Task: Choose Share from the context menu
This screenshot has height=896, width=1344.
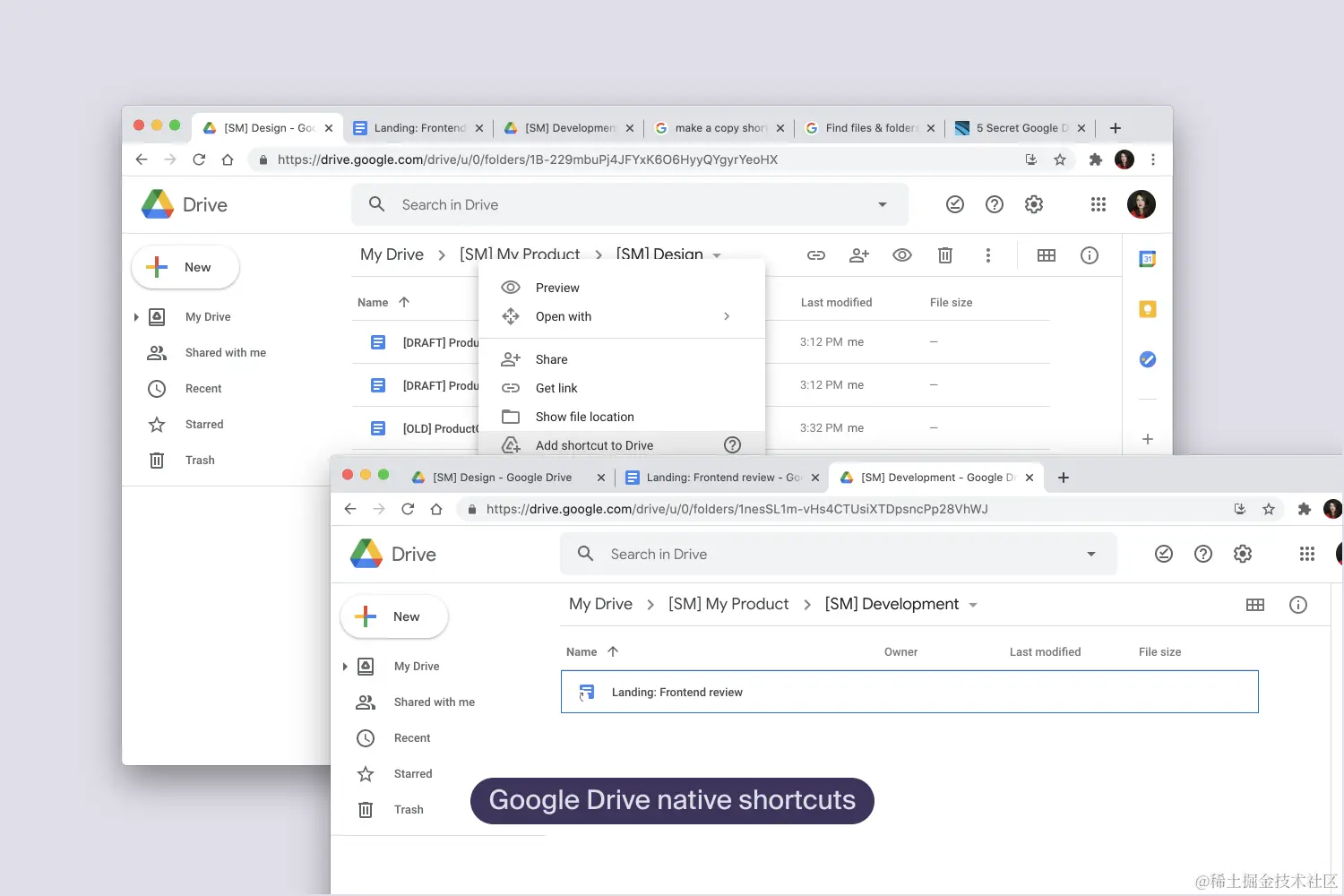Action: (622, 359)
